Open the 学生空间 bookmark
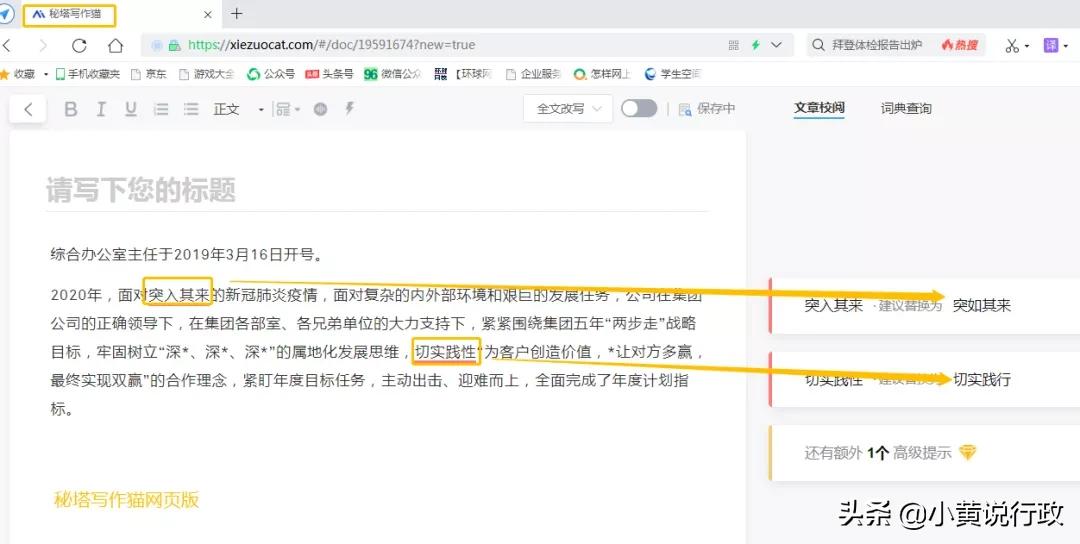The width and height of the screenshot is (1080, 544). point(673,74)
